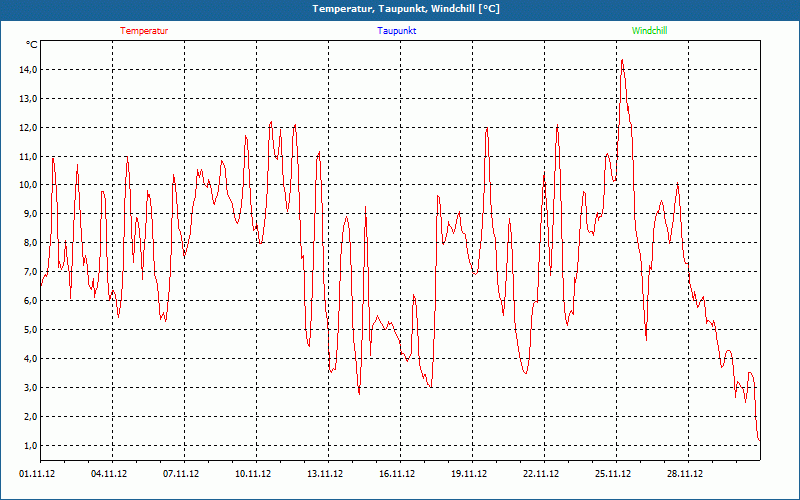Click the 14,0 y-axis value
This screenshot has height=500, width=800.
28,70
